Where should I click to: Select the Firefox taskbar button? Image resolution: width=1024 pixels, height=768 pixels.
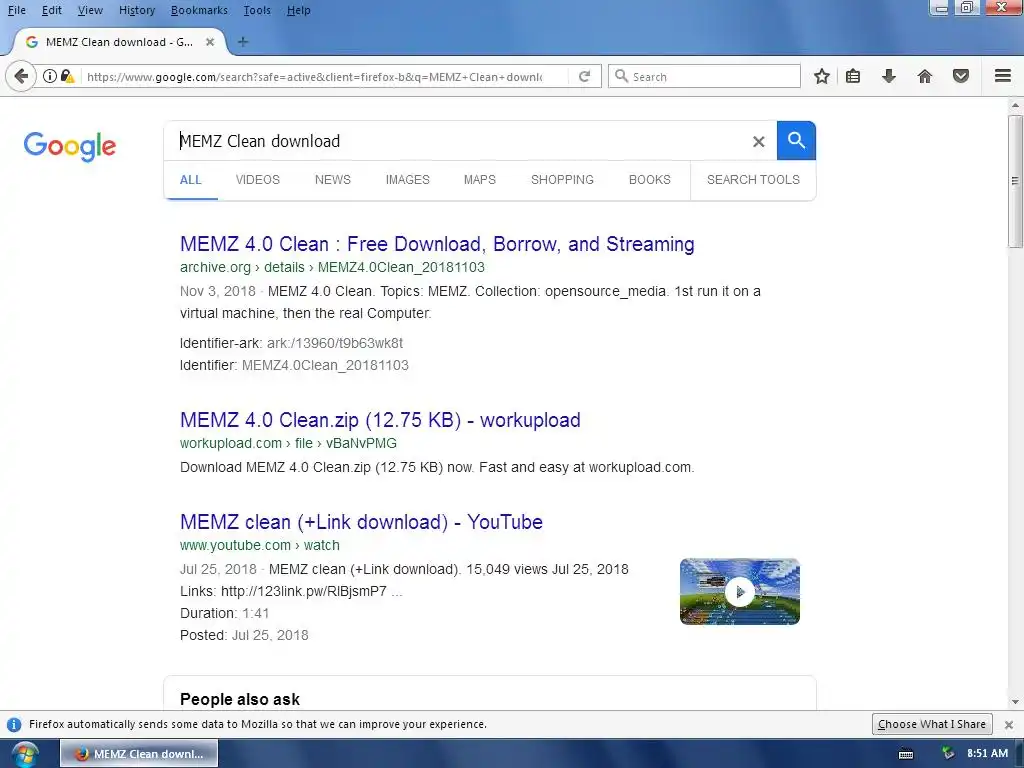point(139,754)
